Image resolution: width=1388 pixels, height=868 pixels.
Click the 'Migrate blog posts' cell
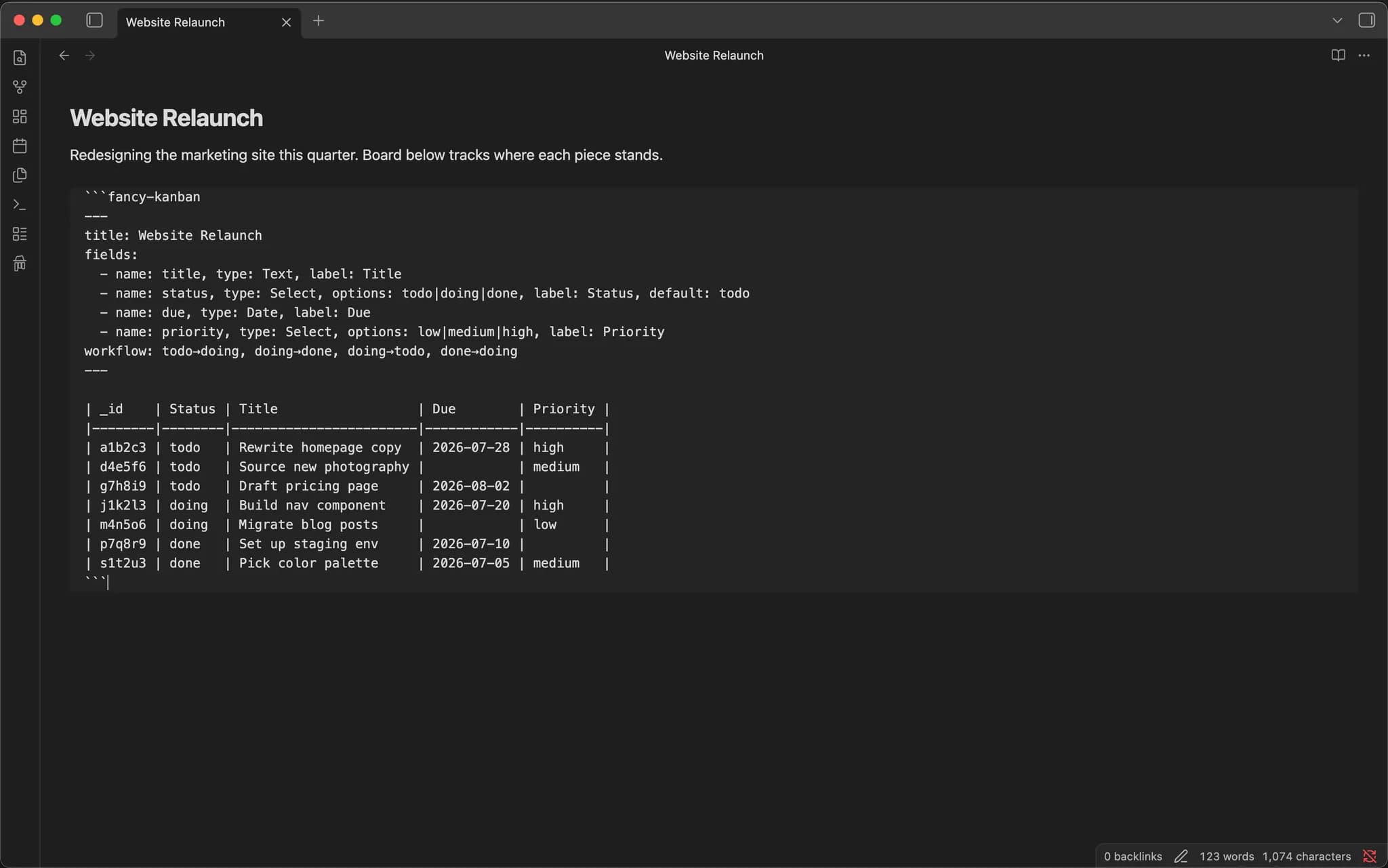point(308,525)
